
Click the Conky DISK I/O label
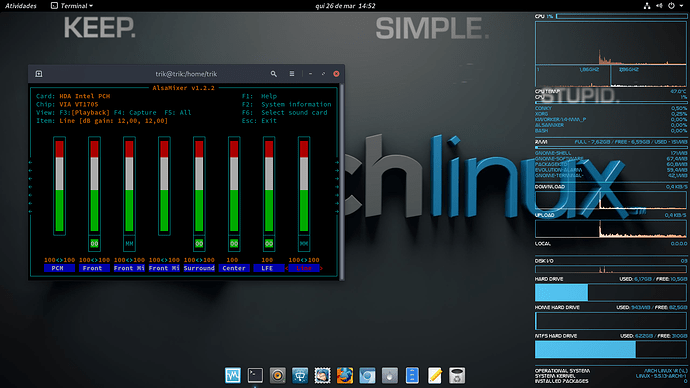(544, 261)
